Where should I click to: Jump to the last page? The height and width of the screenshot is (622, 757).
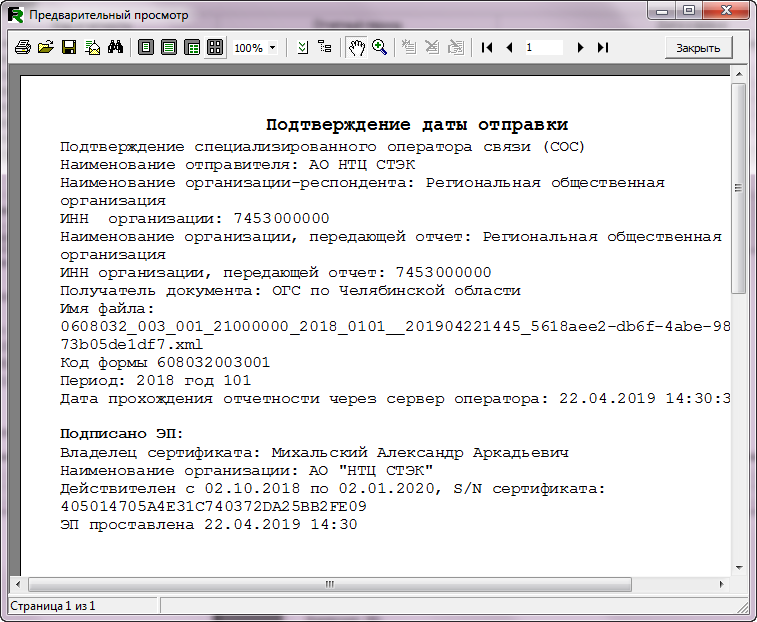(x=603, y=47)
